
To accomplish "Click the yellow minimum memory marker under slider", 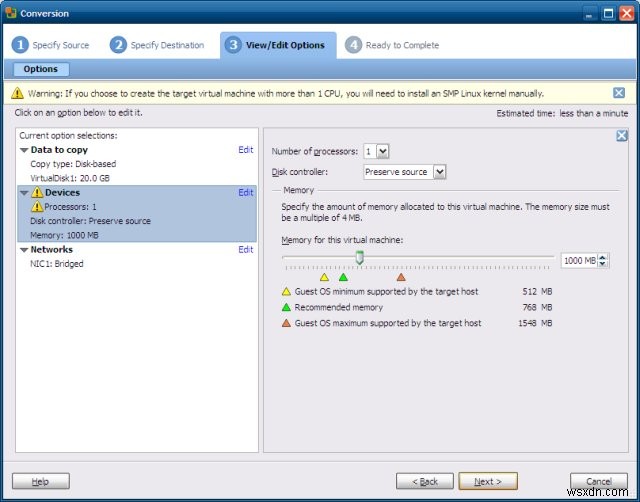I will pos(324,278).
